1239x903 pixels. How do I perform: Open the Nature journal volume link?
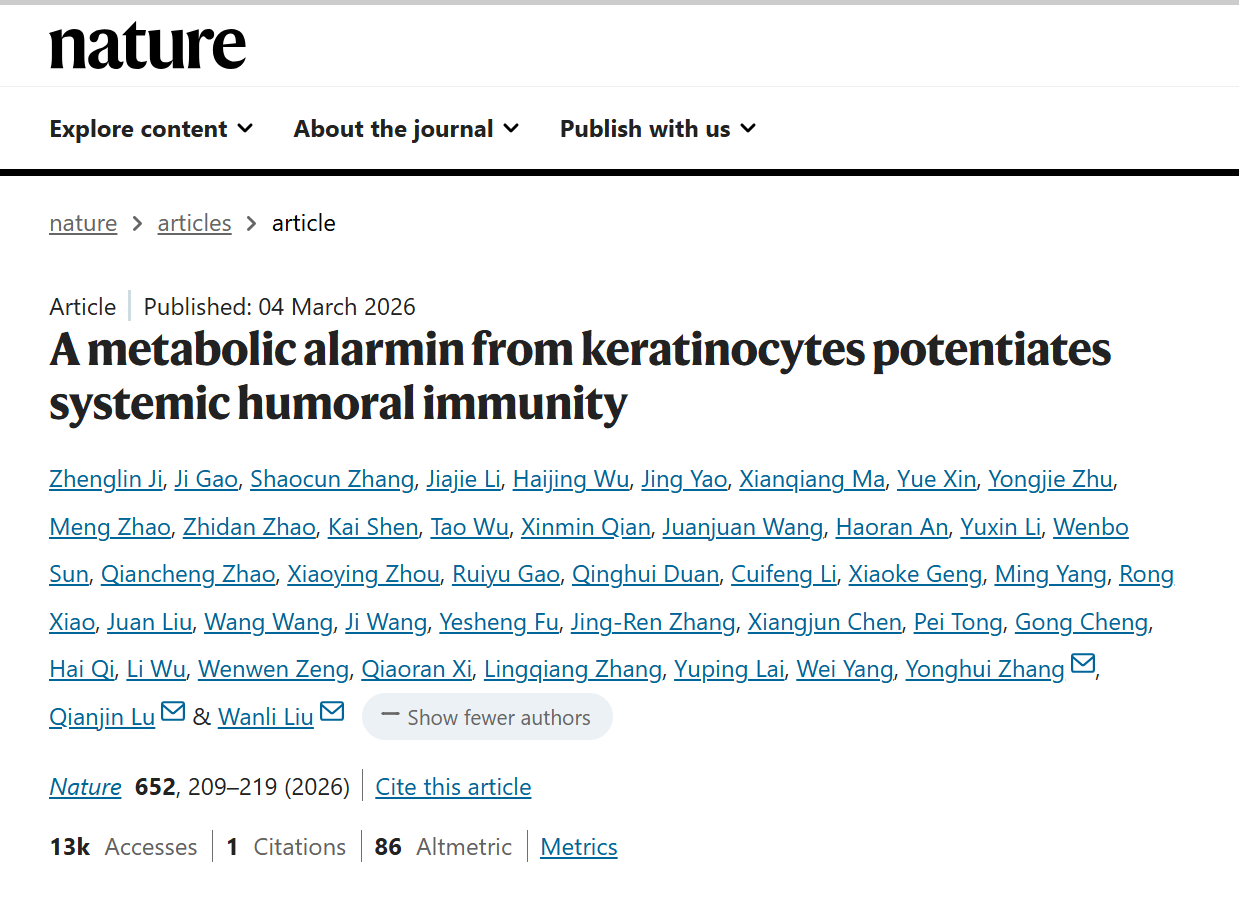[x=85, y=787]
